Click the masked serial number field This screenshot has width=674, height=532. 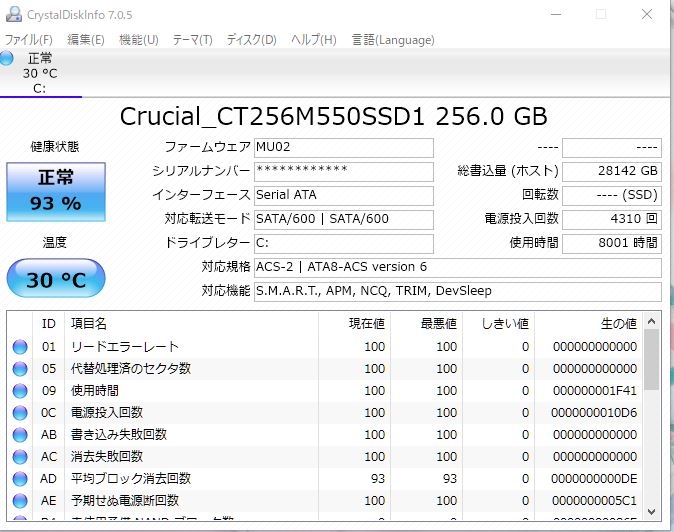tap(344, 172)
